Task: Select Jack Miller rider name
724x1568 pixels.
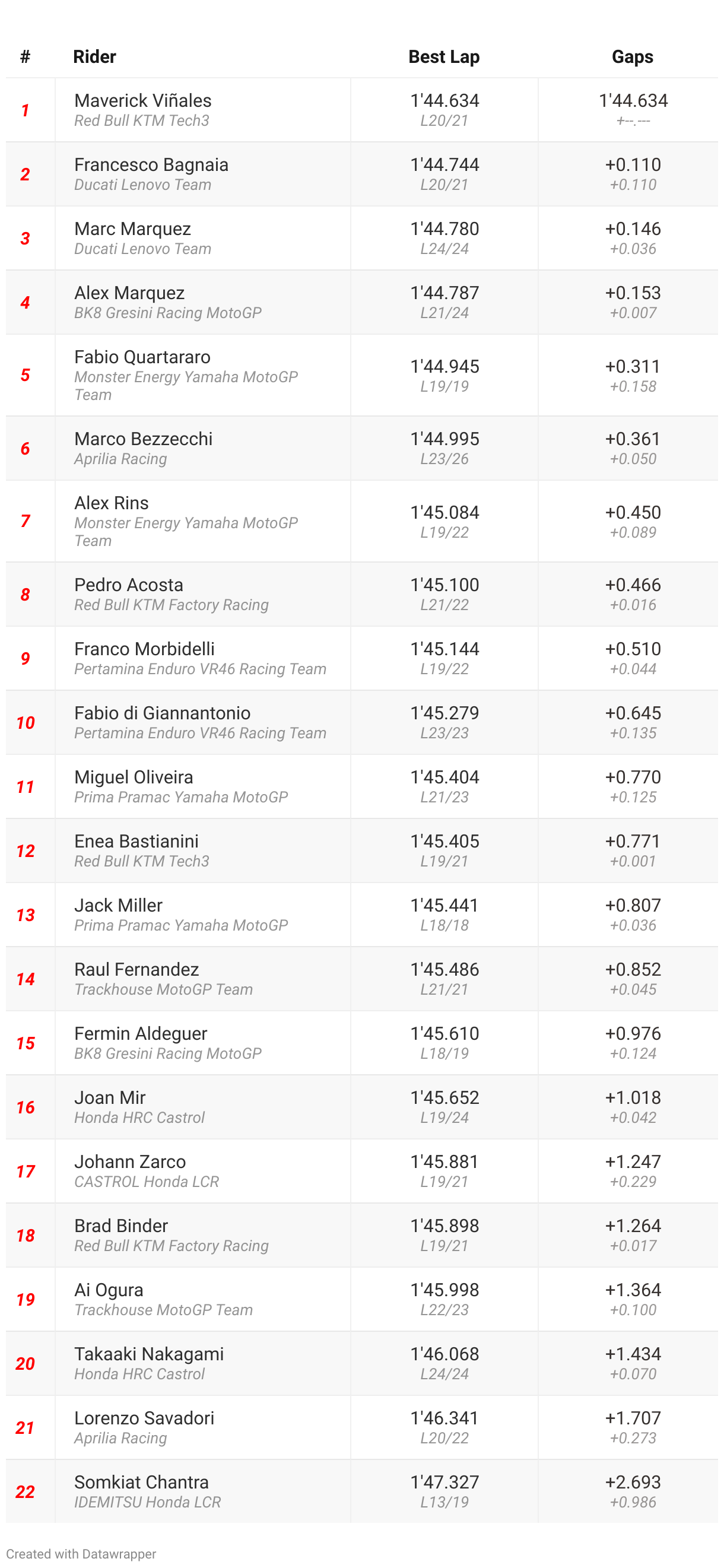Action: pos(119,905)
